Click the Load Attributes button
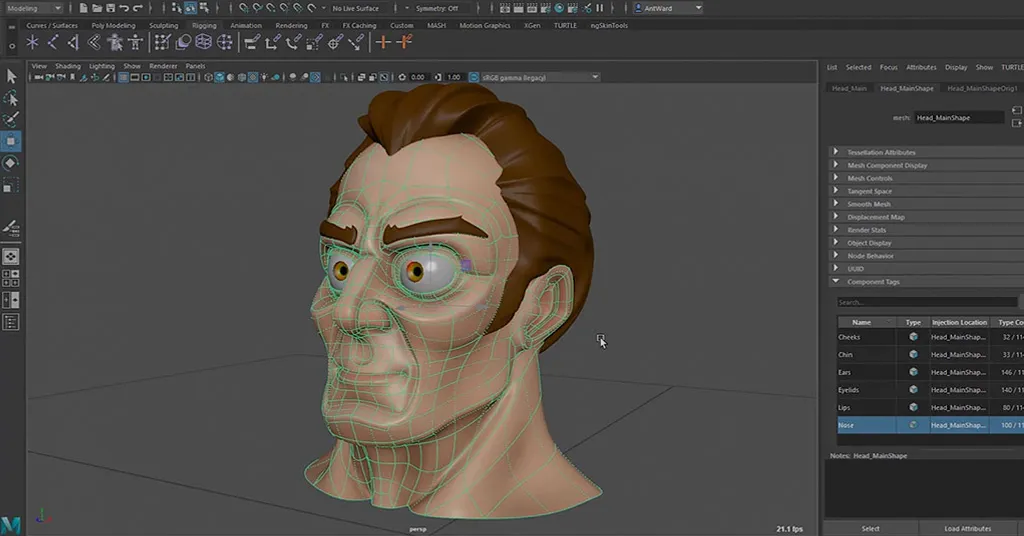The height and width of the screenshot is (536, 1024). tap(968, 528)
